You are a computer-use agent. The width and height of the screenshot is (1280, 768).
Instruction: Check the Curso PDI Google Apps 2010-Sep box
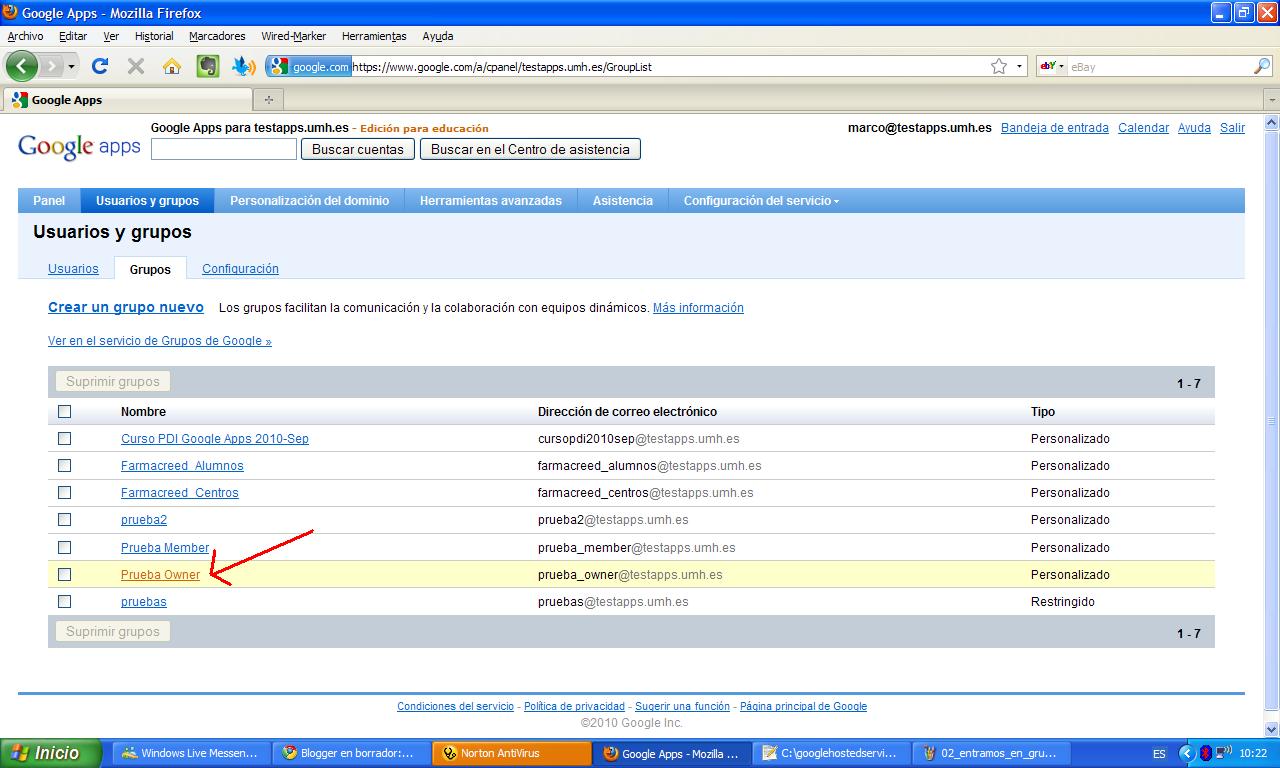tap(65, 438)
